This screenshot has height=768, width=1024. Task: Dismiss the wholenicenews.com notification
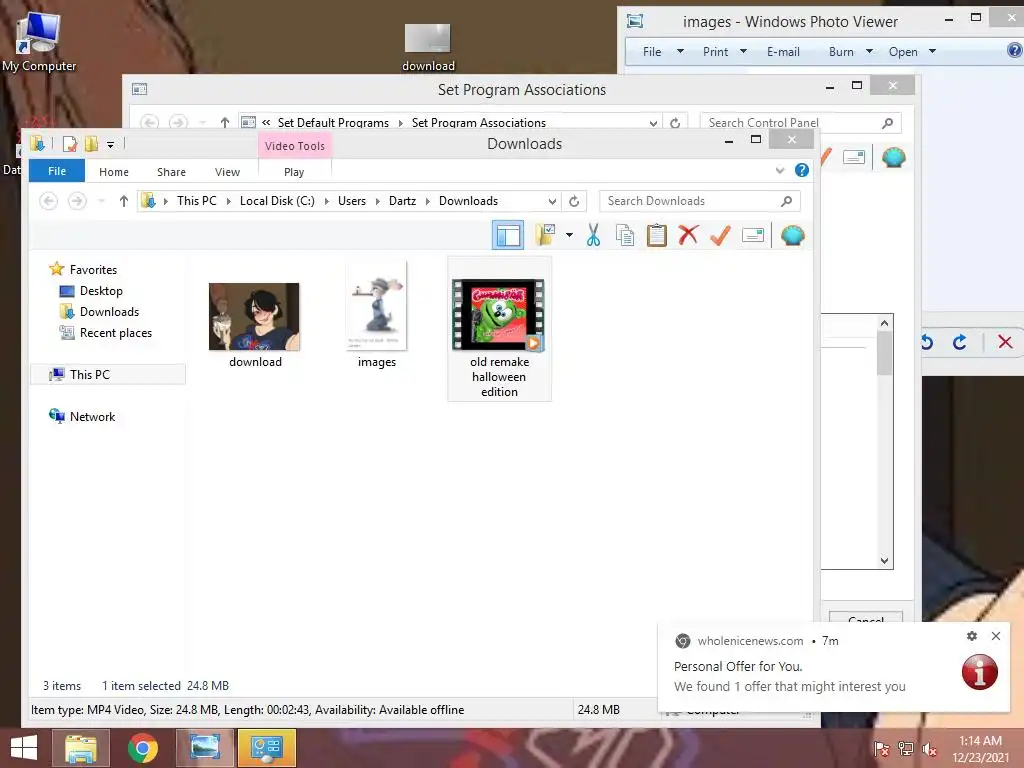996,635
